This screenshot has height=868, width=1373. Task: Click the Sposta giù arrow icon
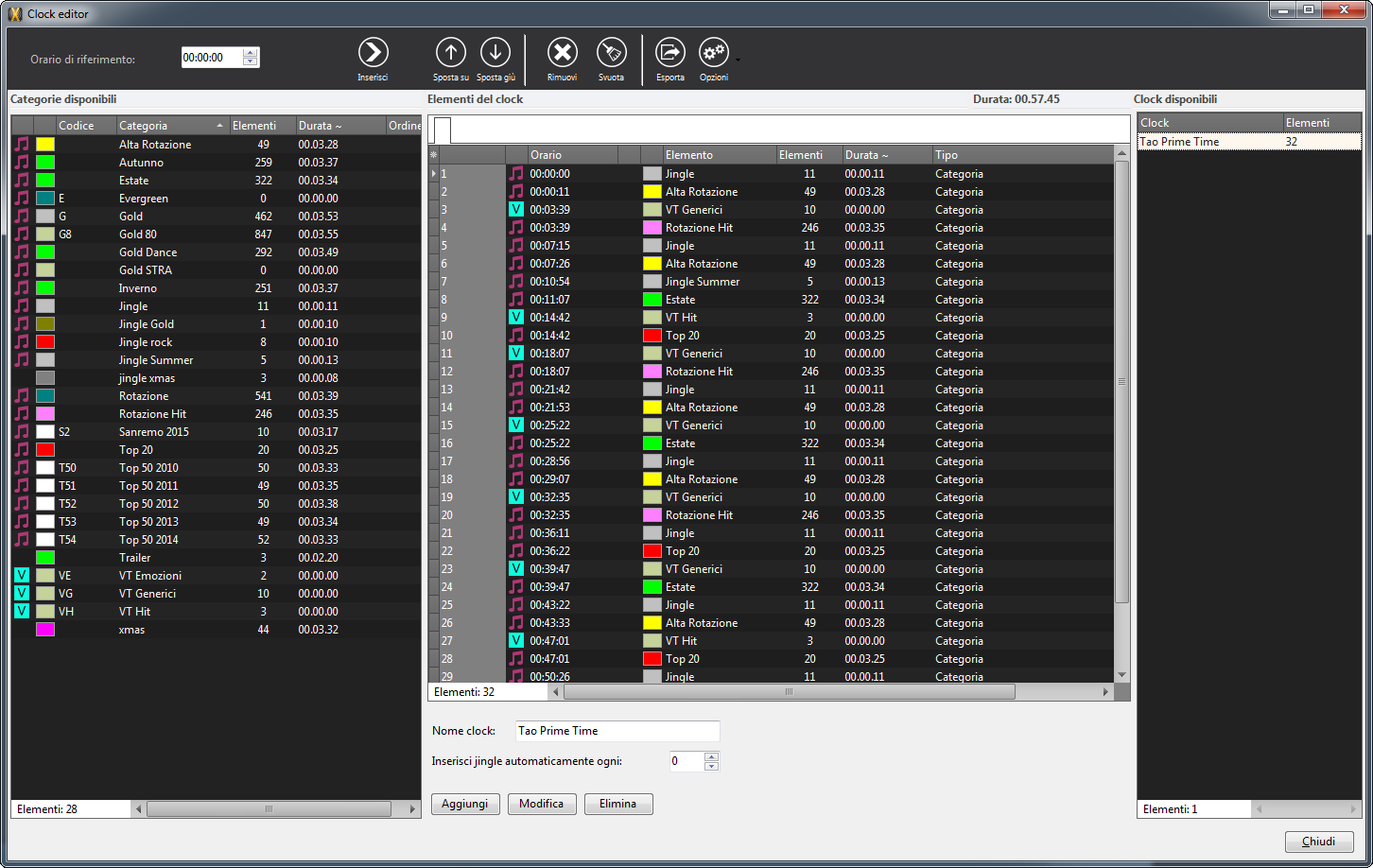(495, 53)
